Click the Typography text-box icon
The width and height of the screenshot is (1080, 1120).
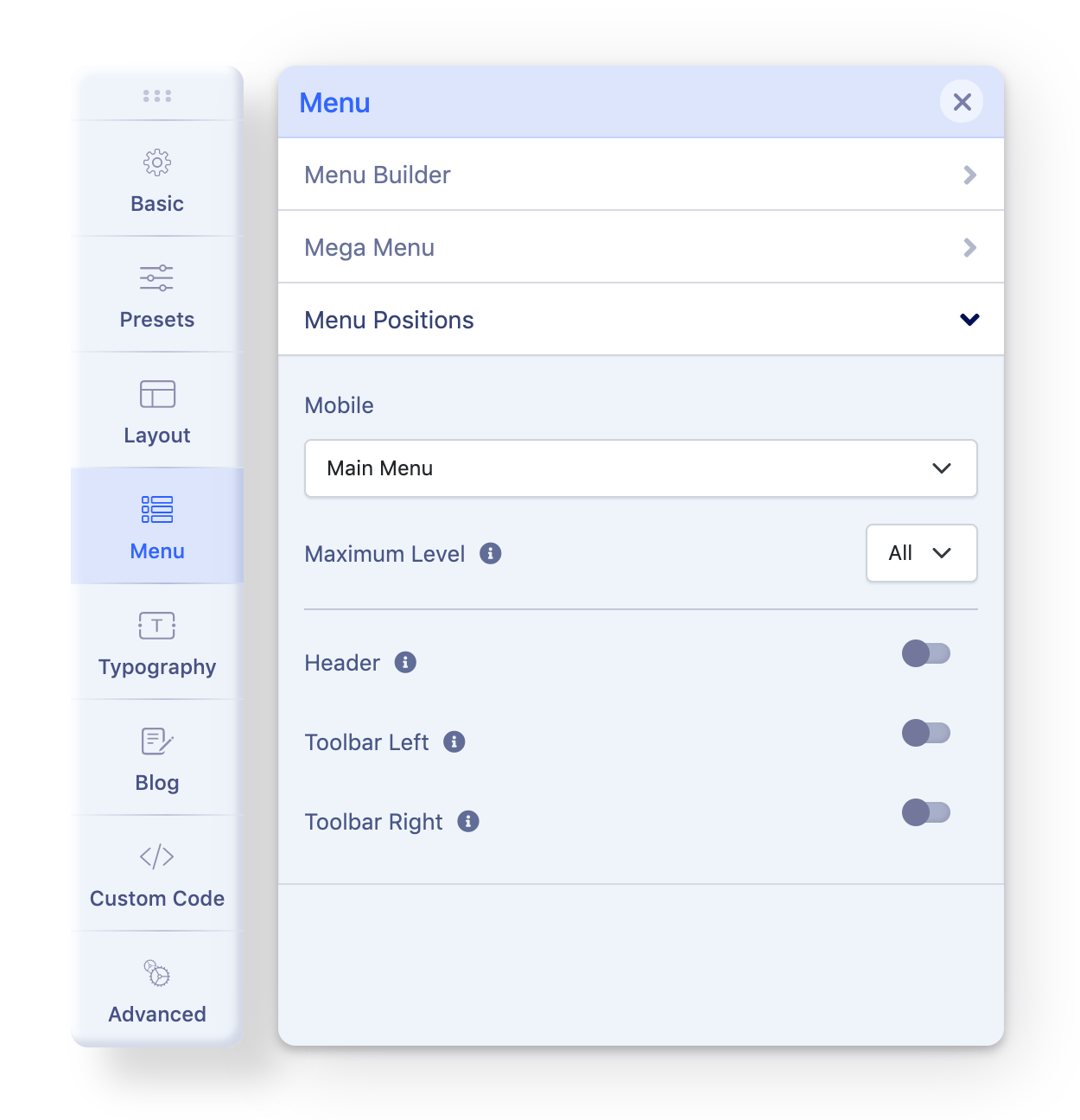click(x=157, y=626)
